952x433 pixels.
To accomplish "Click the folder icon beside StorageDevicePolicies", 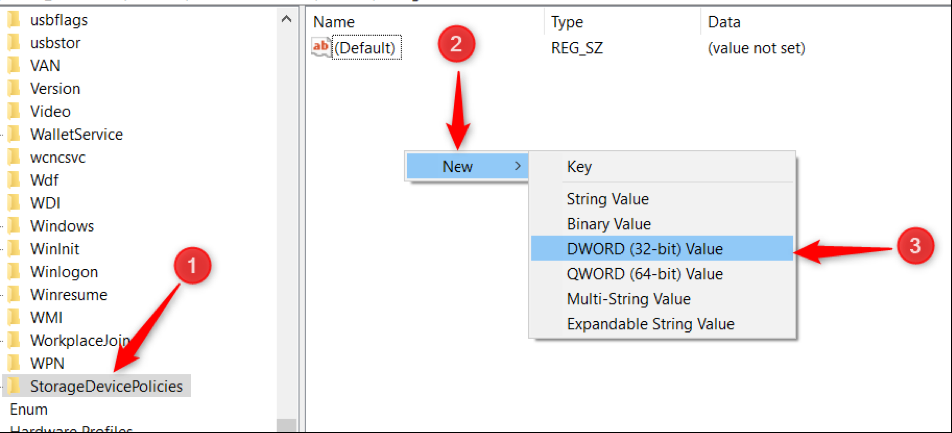I will (14, 386).
